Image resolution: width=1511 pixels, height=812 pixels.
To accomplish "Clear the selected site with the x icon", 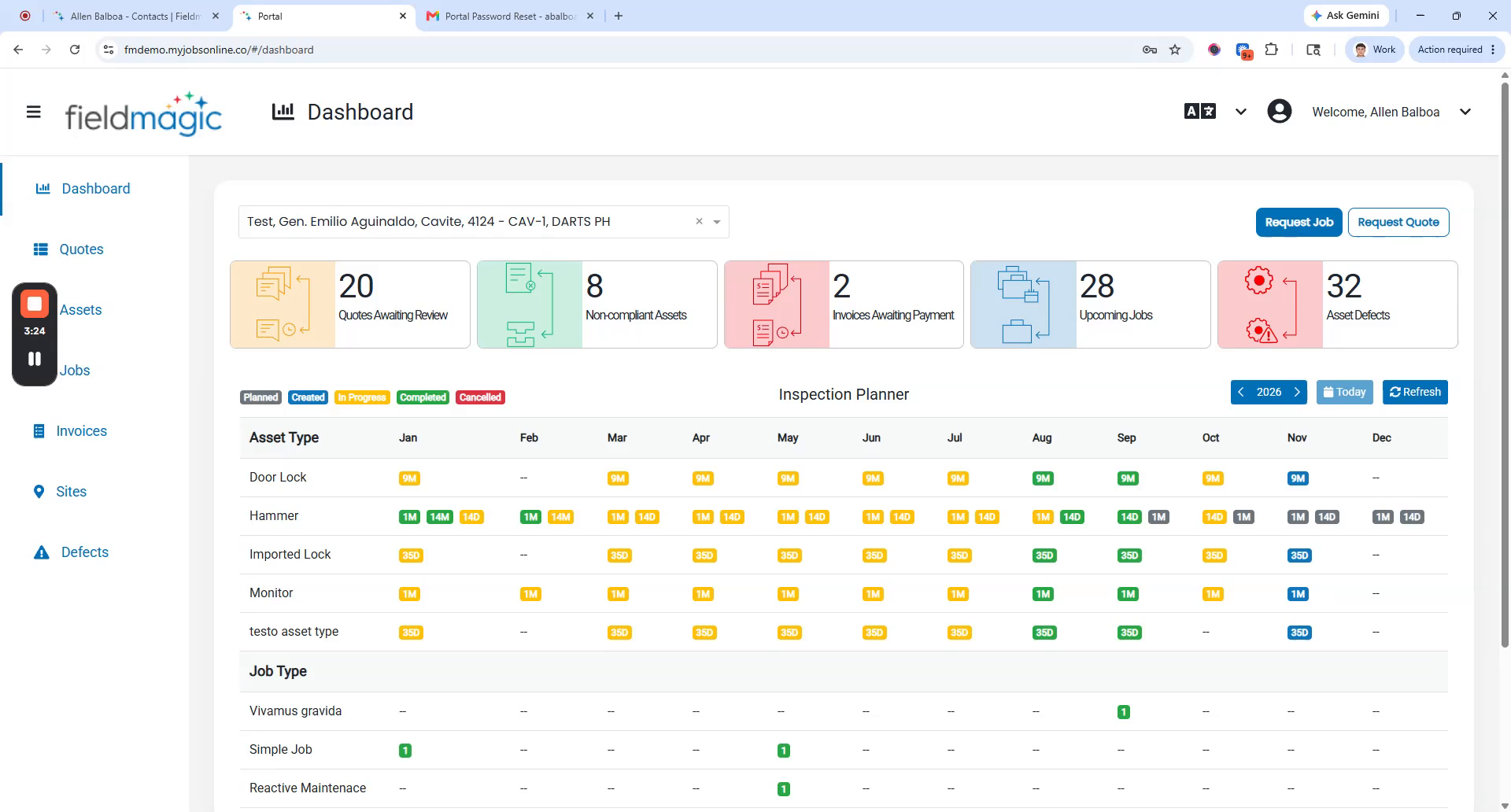I will pyautogui.click(x=699, y=222).
